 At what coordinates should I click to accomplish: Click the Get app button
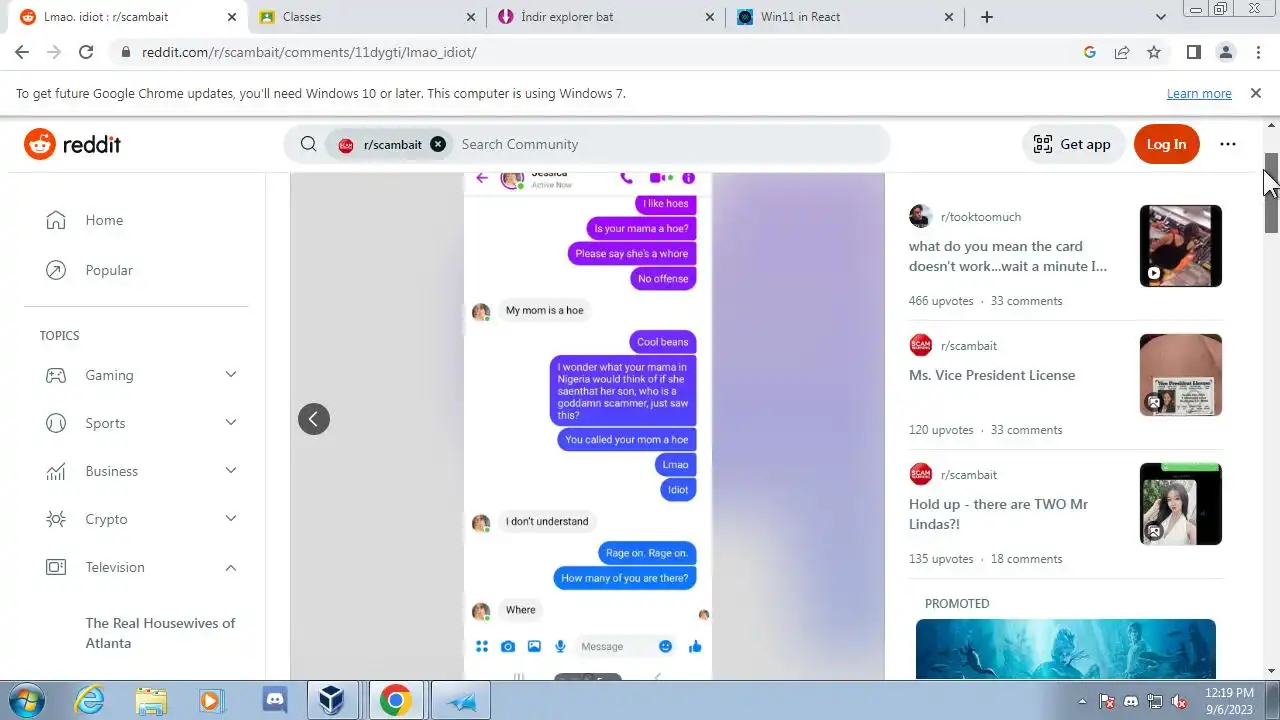tap(1072, 144)
